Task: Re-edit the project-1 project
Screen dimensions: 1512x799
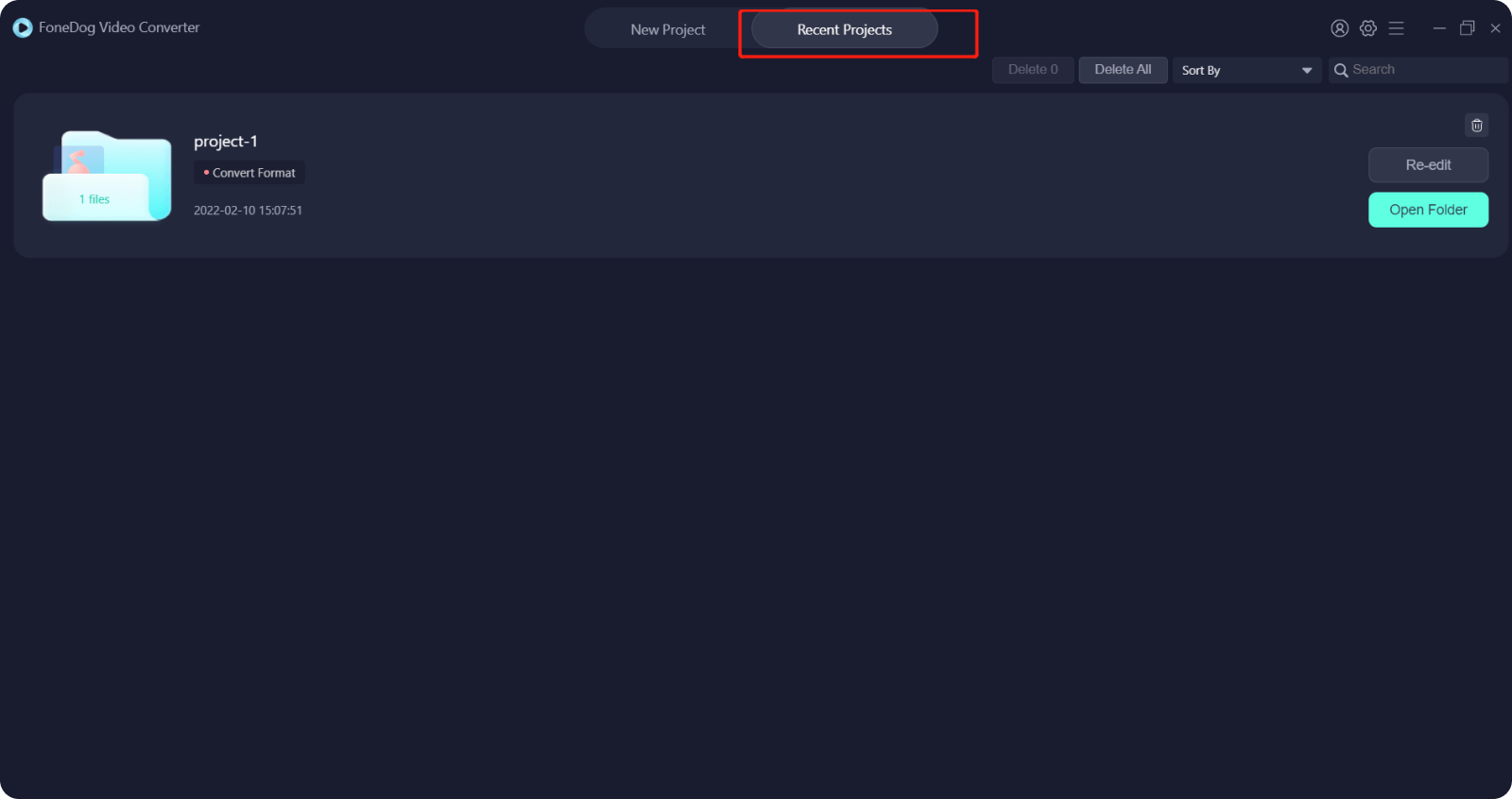Action: tap(1427, 165)
